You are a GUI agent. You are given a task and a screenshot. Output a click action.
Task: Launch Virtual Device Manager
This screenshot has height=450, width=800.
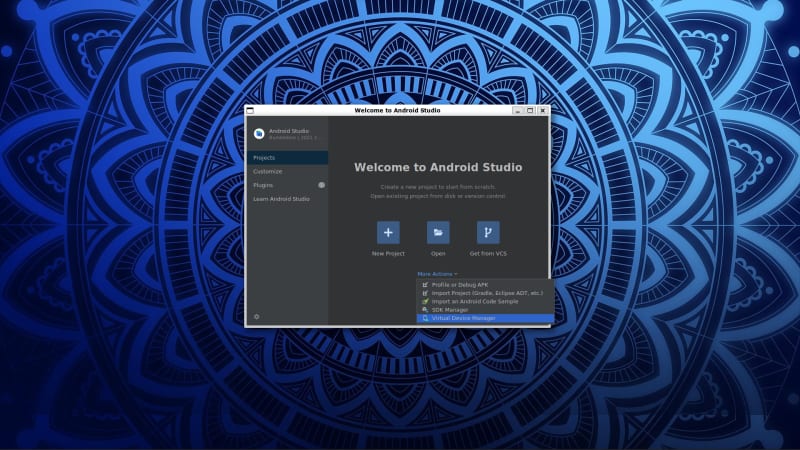point(485,318)
